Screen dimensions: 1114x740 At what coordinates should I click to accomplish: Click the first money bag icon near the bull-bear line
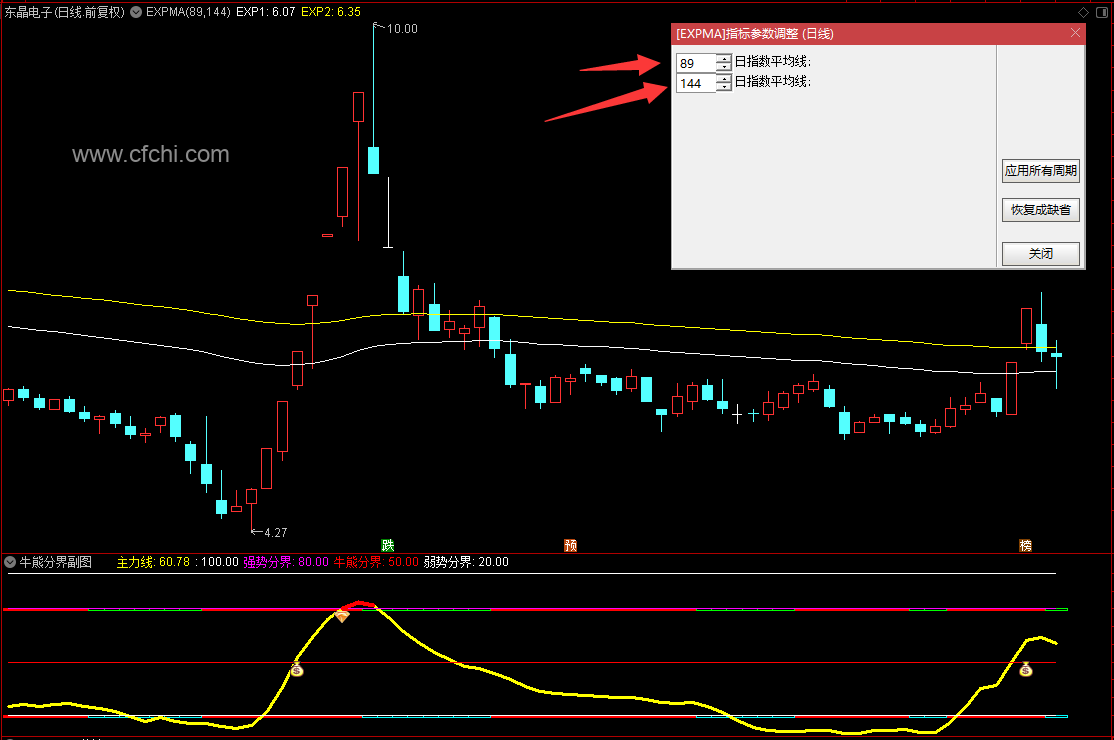point(297,669)
